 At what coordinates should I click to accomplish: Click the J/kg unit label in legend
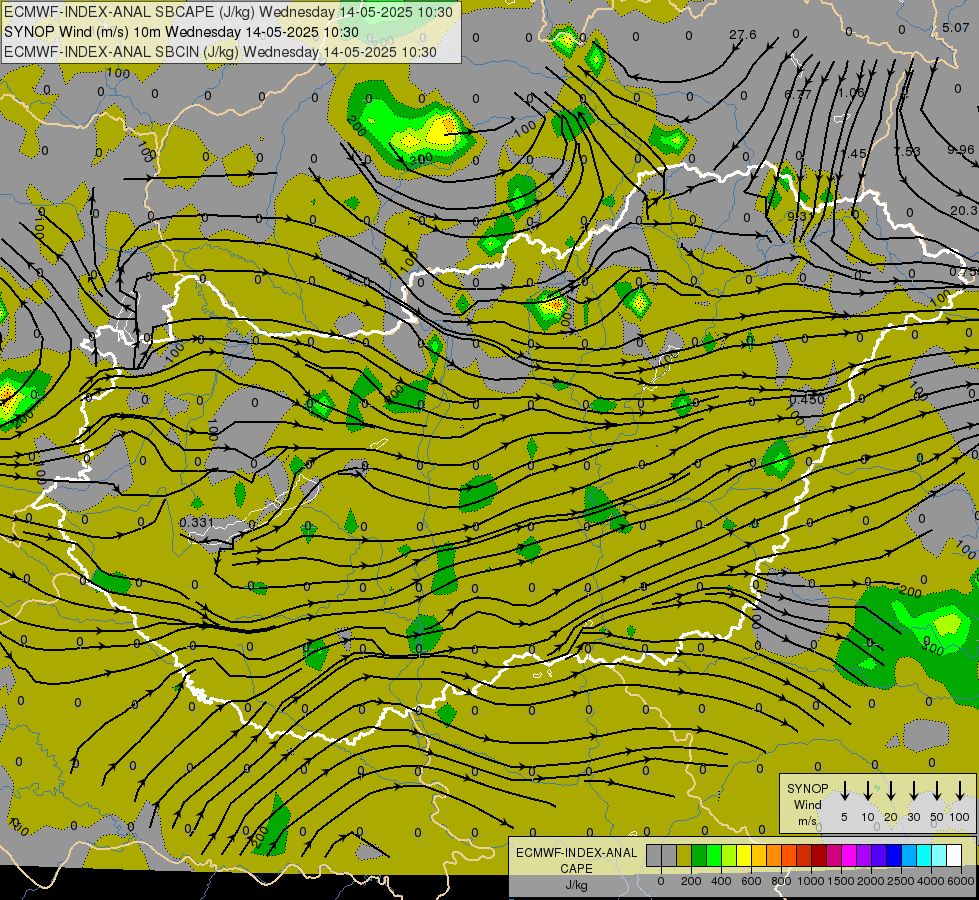576,884
